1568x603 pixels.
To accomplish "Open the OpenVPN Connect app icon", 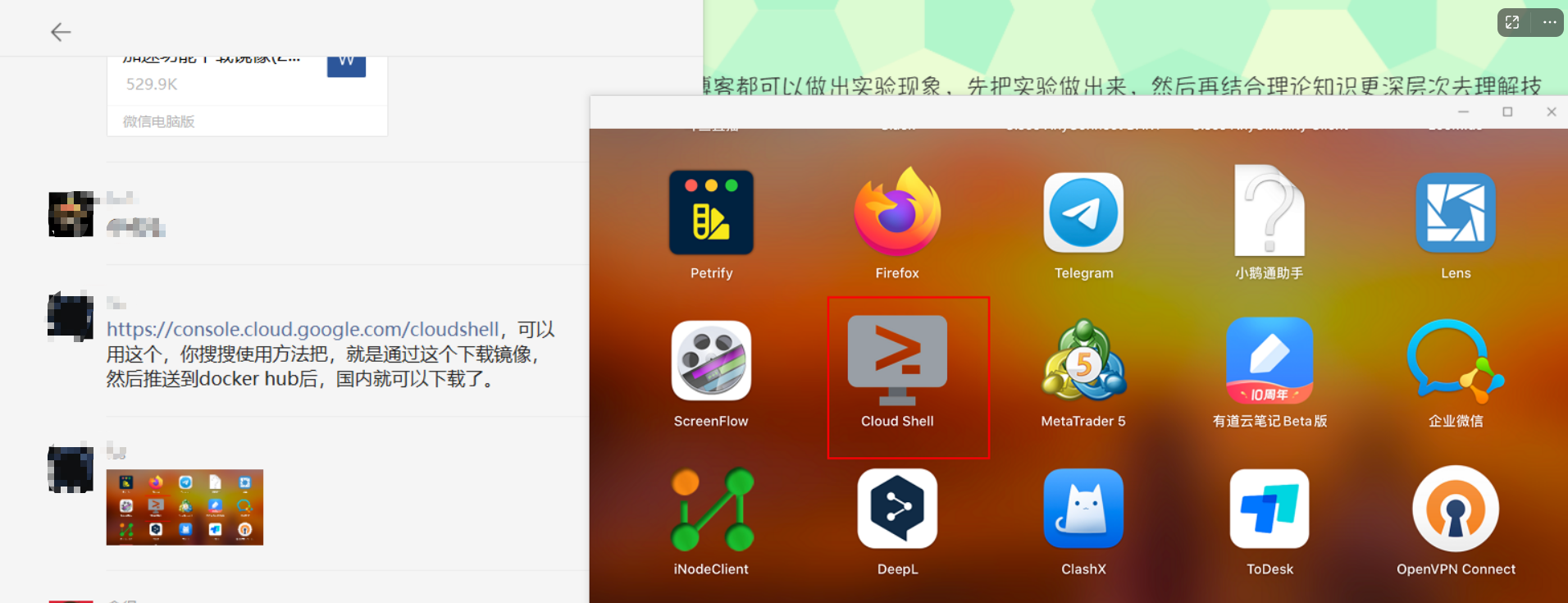I will click(1456, 509).
